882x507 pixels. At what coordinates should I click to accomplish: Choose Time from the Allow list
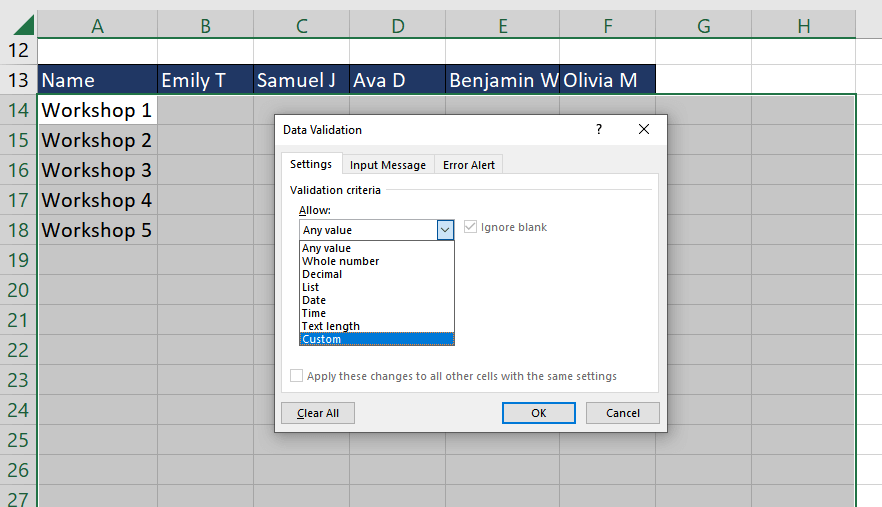coord(376,313)
